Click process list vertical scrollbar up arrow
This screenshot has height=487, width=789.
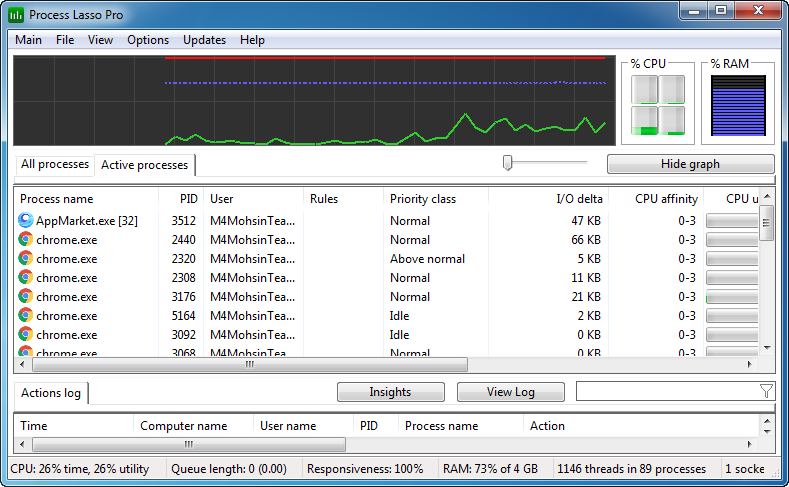pyautogui.click(x=767, y=196)
